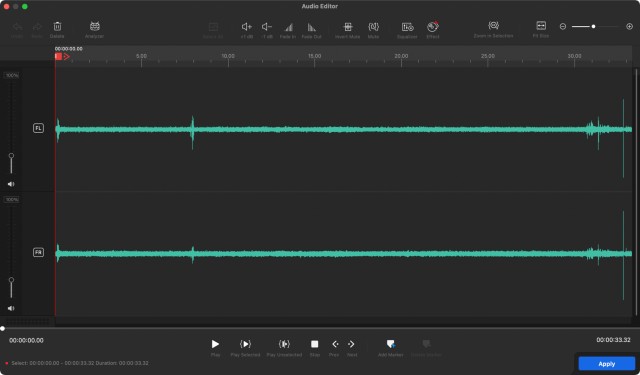The height and width of the screenshot is (375, 640).
Task: Click the current time 00:00:00.00 display
Action: tap(26, 340)
